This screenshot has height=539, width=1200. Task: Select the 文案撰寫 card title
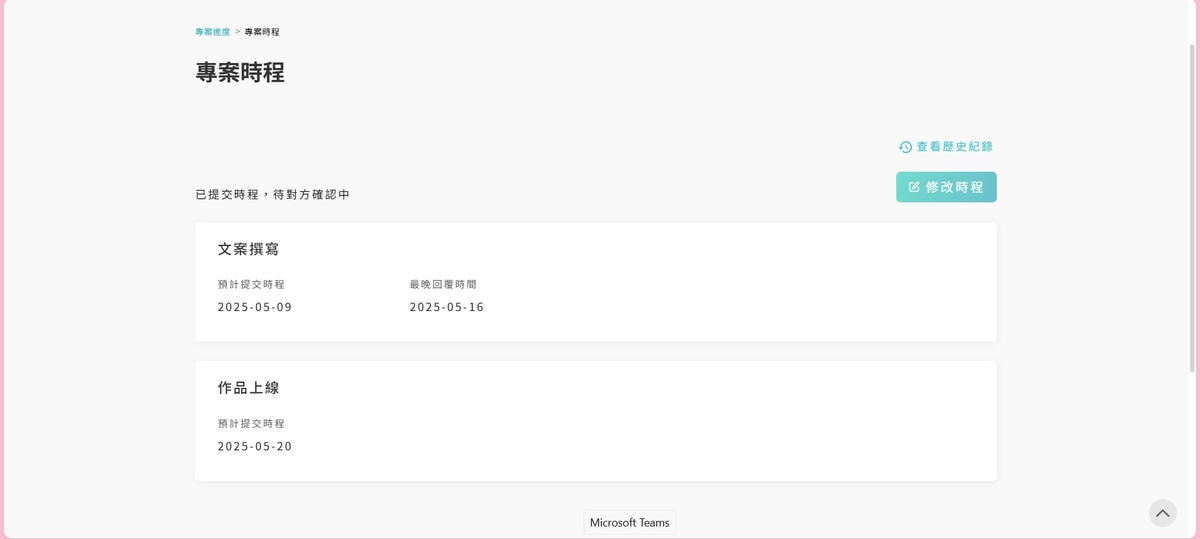click(x=248, y=249)
